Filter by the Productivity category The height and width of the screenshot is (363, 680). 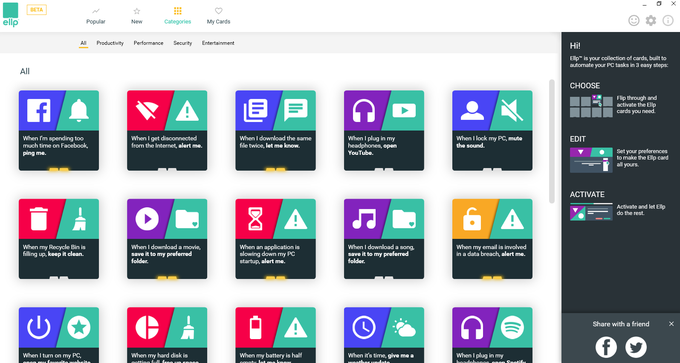pyautogui.click(x=110, y=43)
